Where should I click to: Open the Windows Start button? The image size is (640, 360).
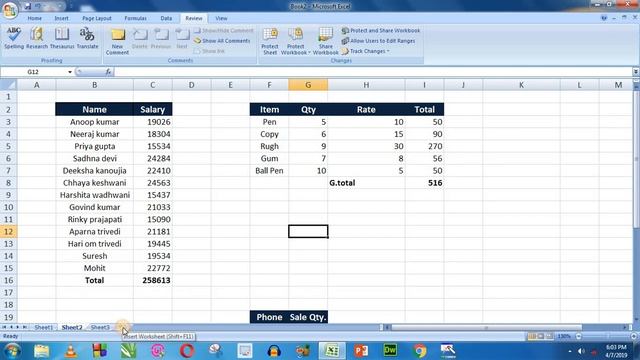coord(12,351)
